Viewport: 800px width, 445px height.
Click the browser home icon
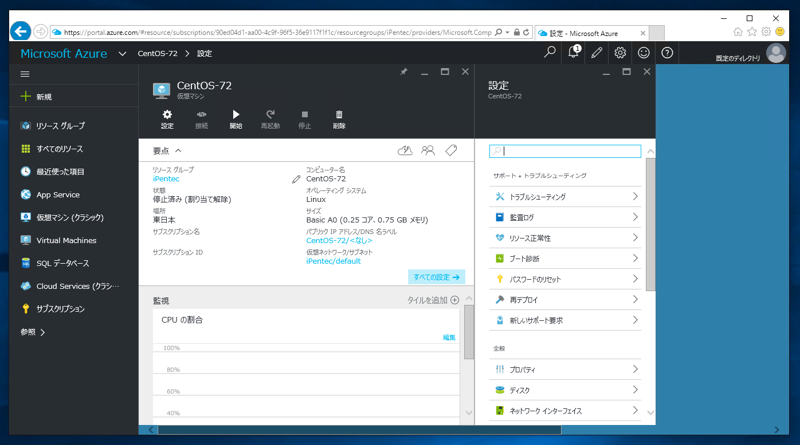tap(738, 32)
